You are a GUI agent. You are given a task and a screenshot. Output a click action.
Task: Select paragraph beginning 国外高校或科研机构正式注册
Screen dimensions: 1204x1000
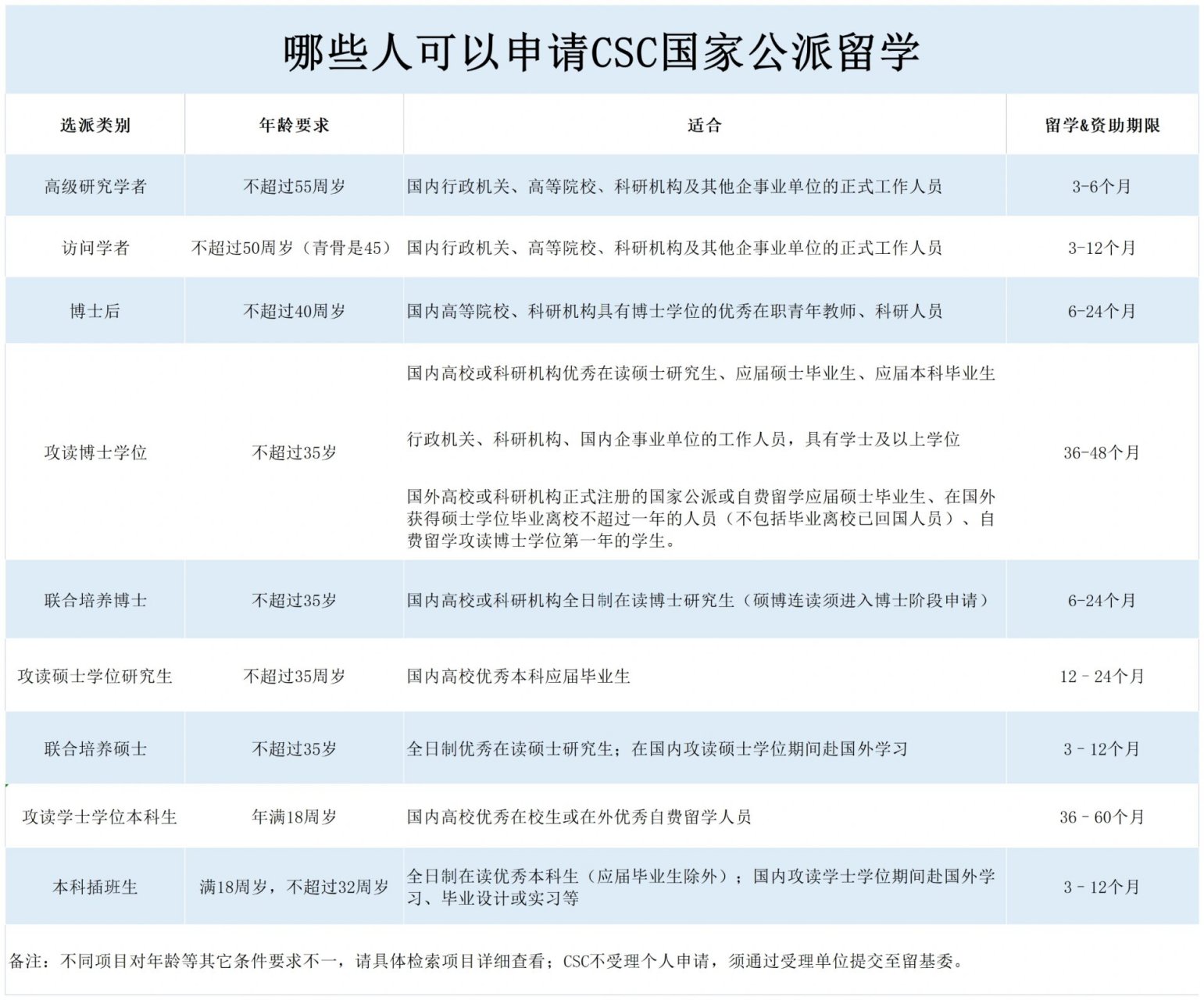click(x=701, y=518)
